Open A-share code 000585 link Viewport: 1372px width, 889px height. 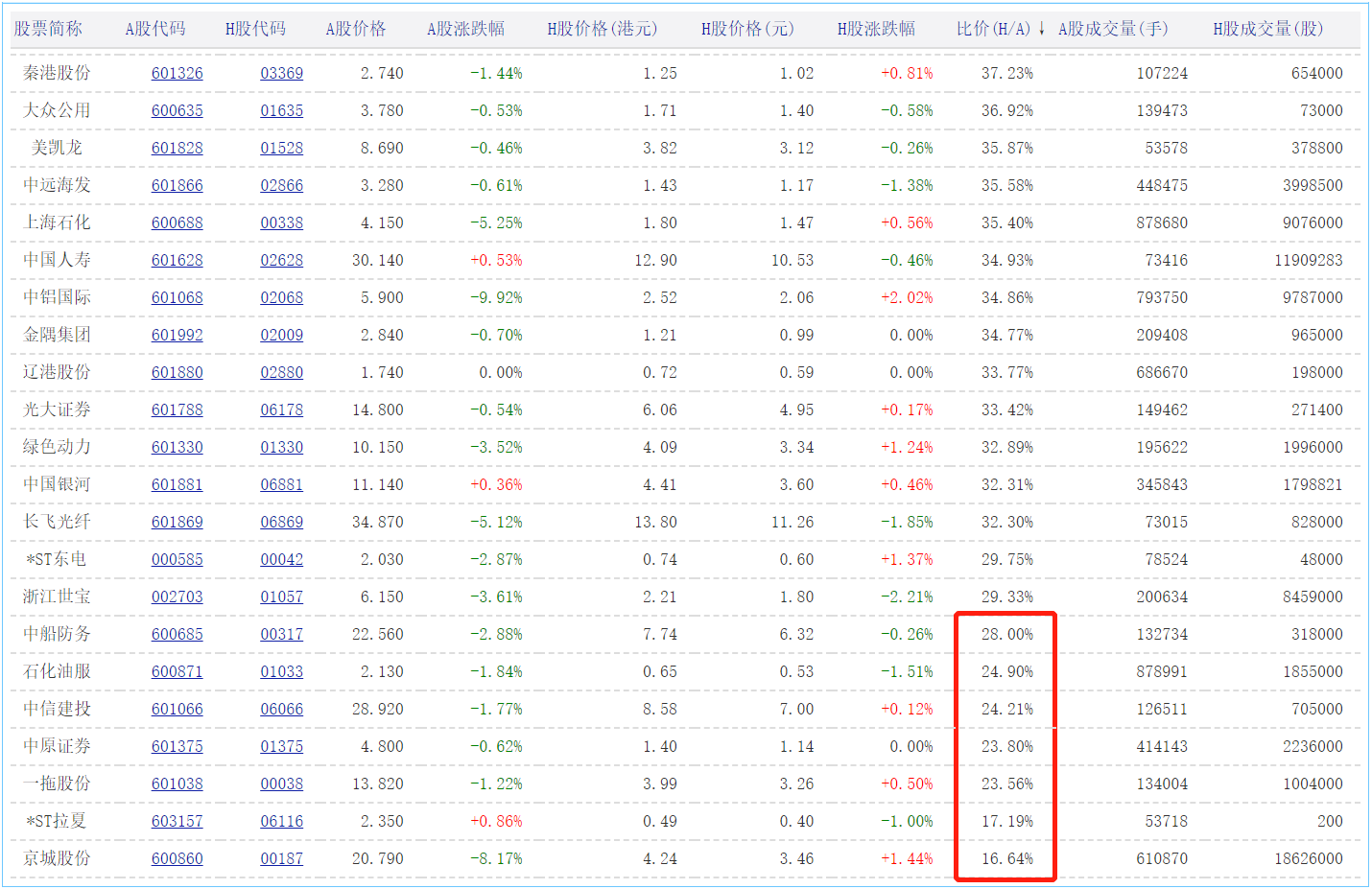coord(177,559)
